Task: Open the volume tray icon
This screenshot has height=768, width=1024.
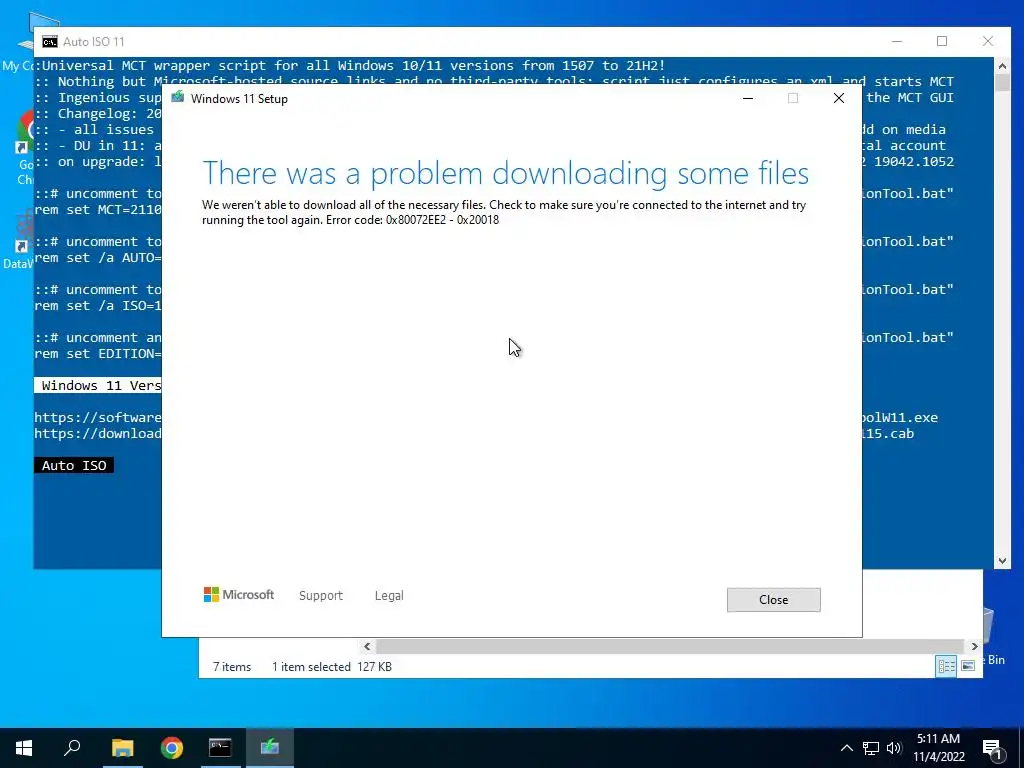Action: click(x=894, y=748)
